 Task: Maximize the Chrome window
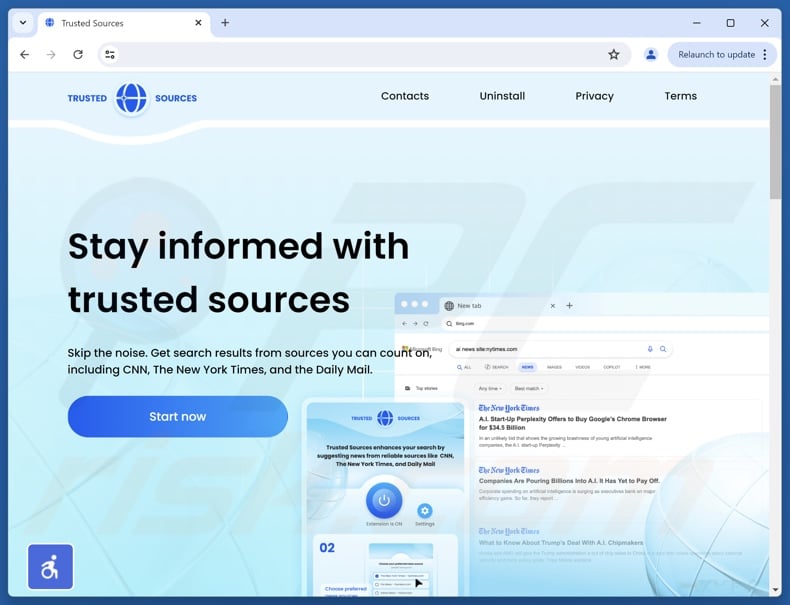point(731,23)
